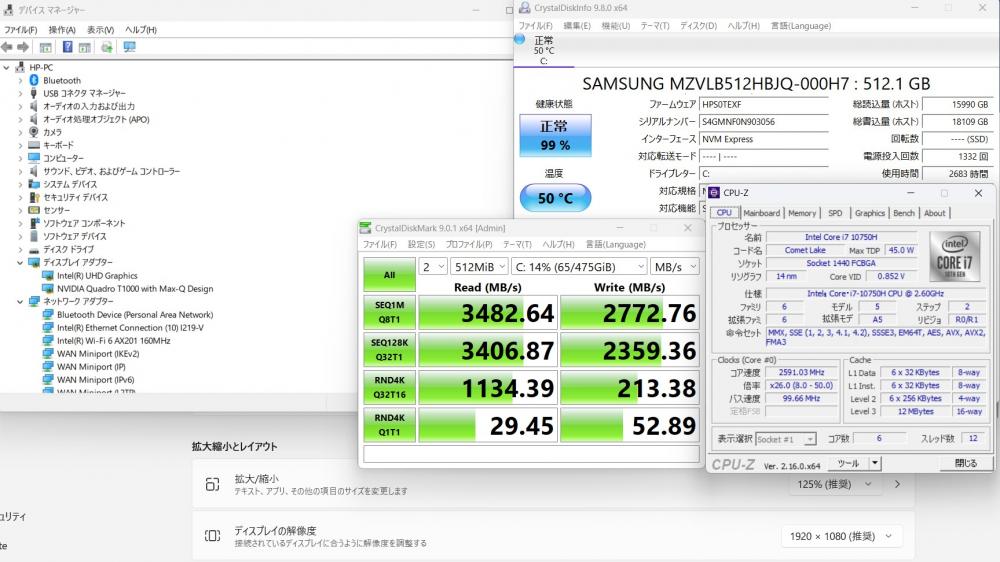Select NVIDIA Quadro T1000 with Max-Q Design
The width and height of the screenshot is (1000, 562).
[x=135, y=288]
